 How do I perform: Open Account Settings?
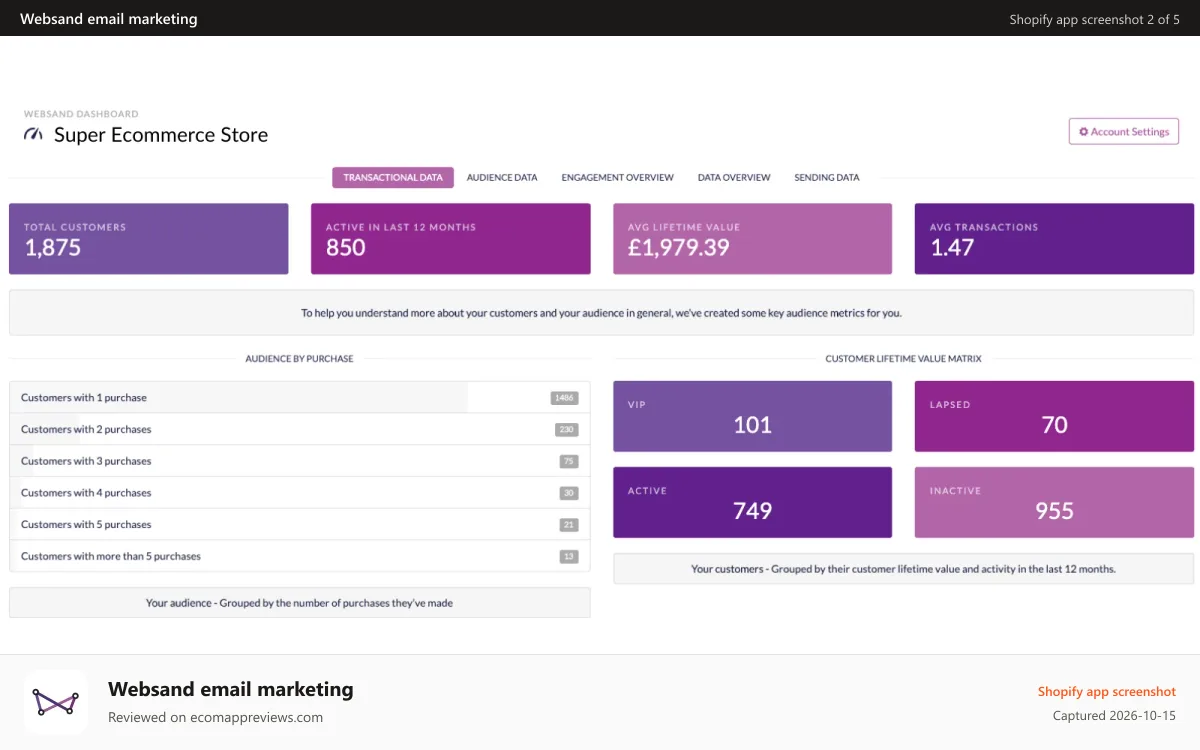point(1124,132)
